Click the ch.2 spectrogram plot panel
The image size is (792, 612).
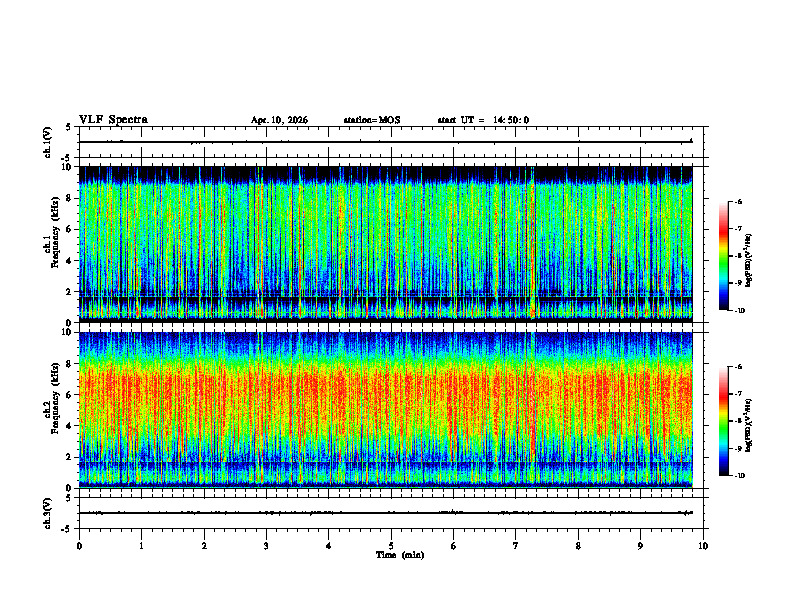(x=385, y=410)
